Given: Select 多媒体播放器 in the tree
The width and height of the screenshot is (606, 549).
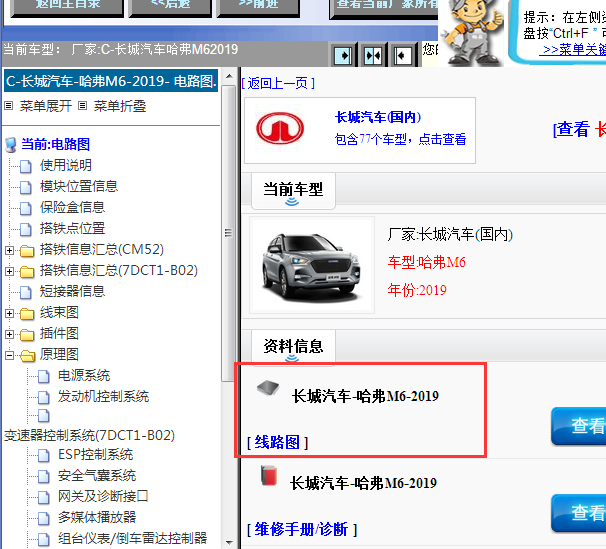Looking at the screenshot, I should (x=97, y=517).
